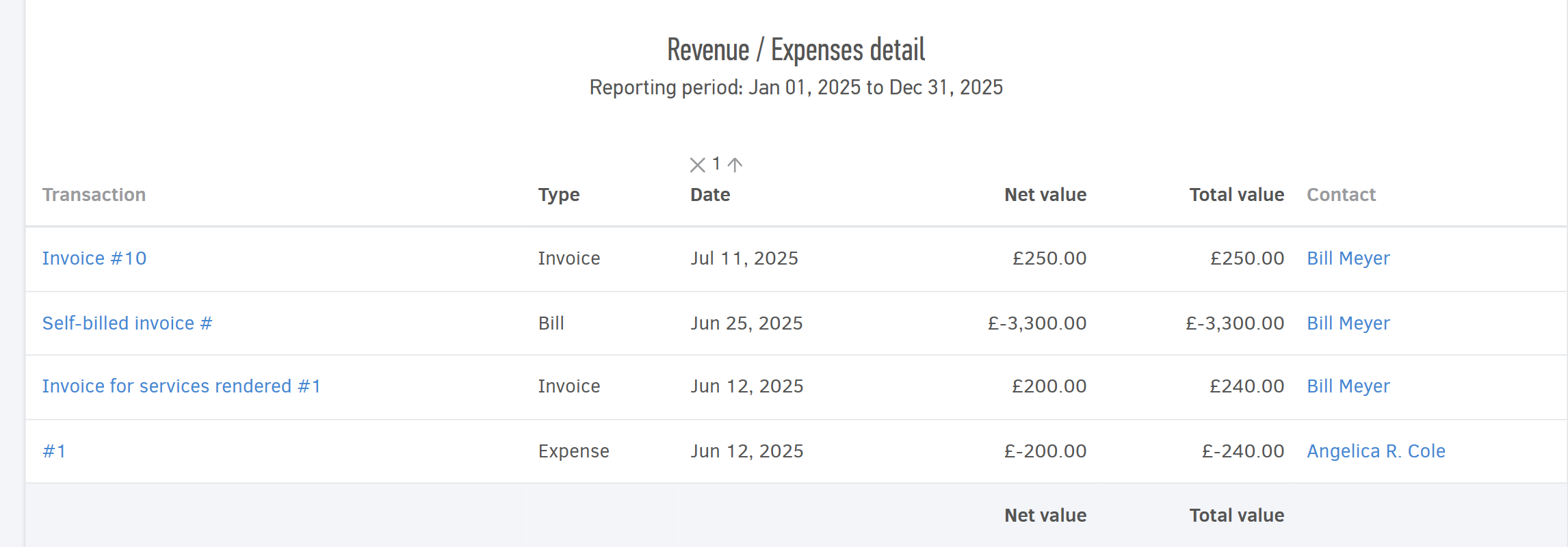1568x547 pixels.
Task: Open expense transaction #1
Action: pyautogui.click(x=54, y=451)
